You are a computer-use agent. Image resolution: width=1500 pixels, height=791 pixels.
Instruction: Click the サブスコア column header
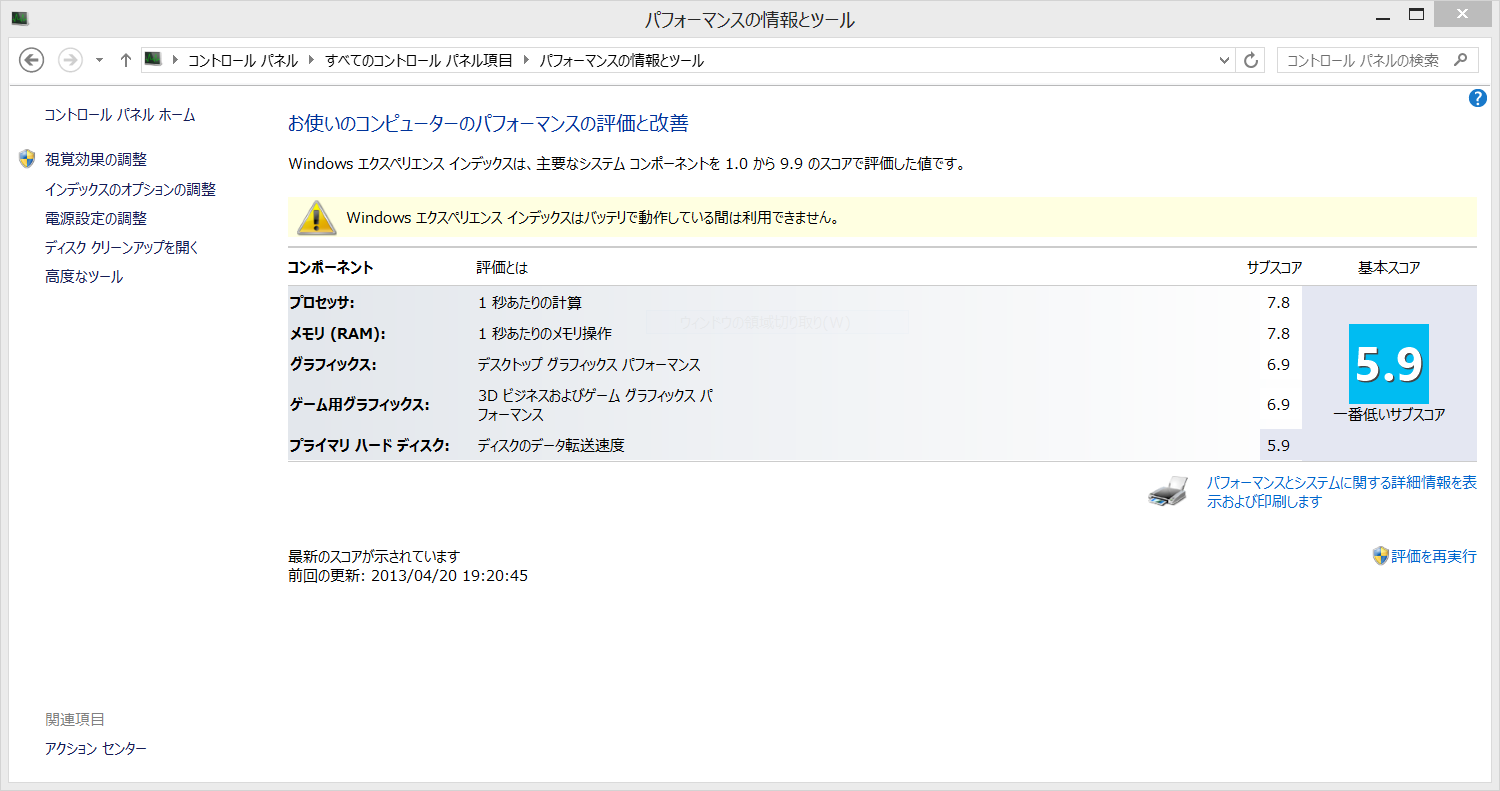1274,267
